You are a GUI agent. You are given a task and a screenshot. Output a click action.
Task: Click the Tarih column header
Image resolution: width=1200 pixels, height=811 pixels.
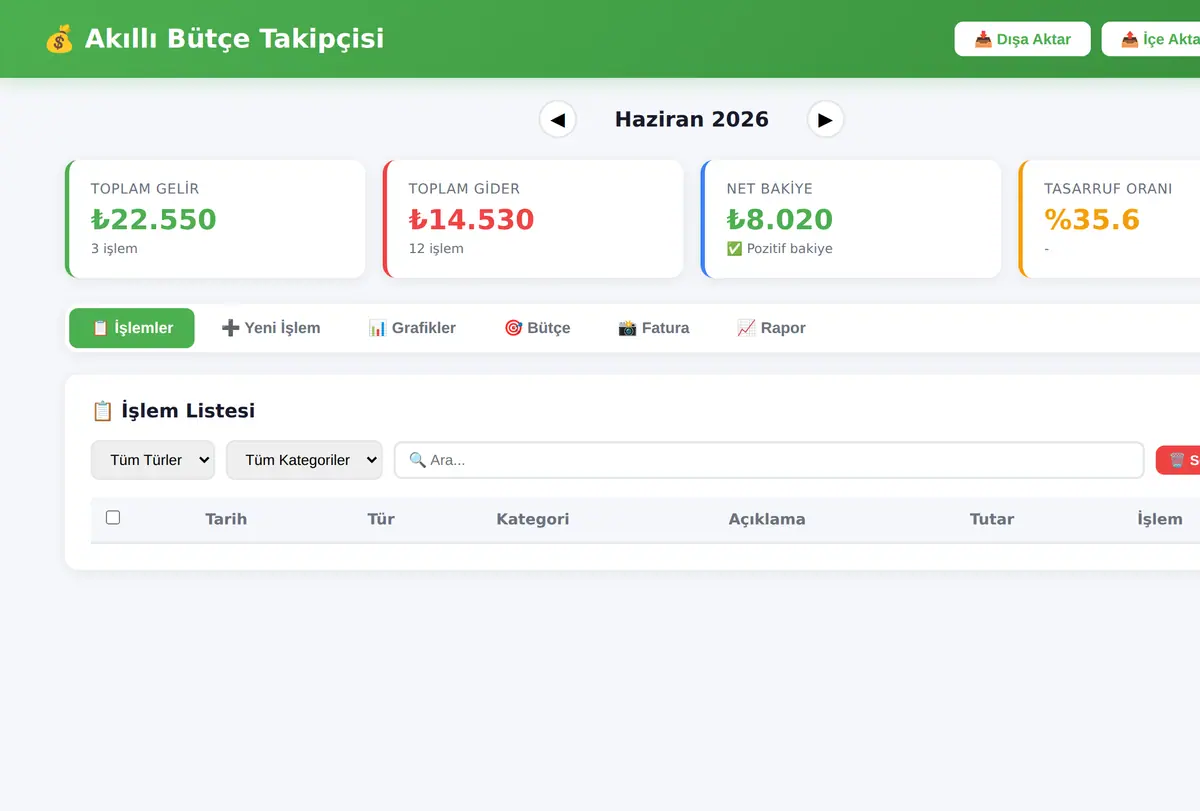click(226, 519)
